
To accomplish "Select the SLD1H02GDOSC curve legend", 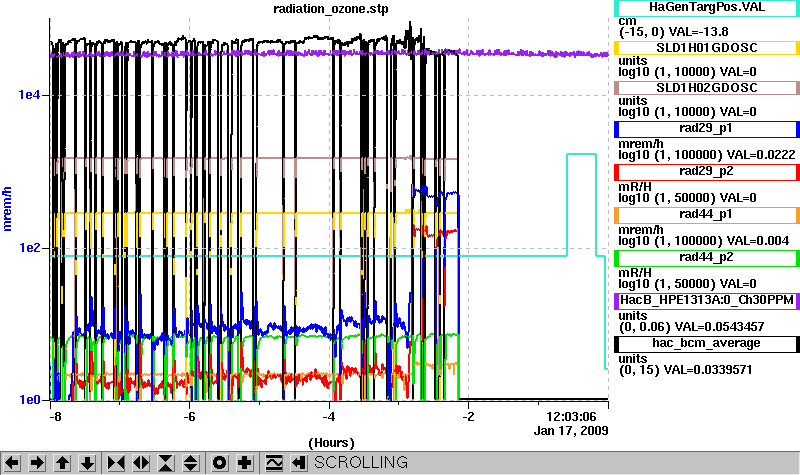I will [x=707, y=88].
